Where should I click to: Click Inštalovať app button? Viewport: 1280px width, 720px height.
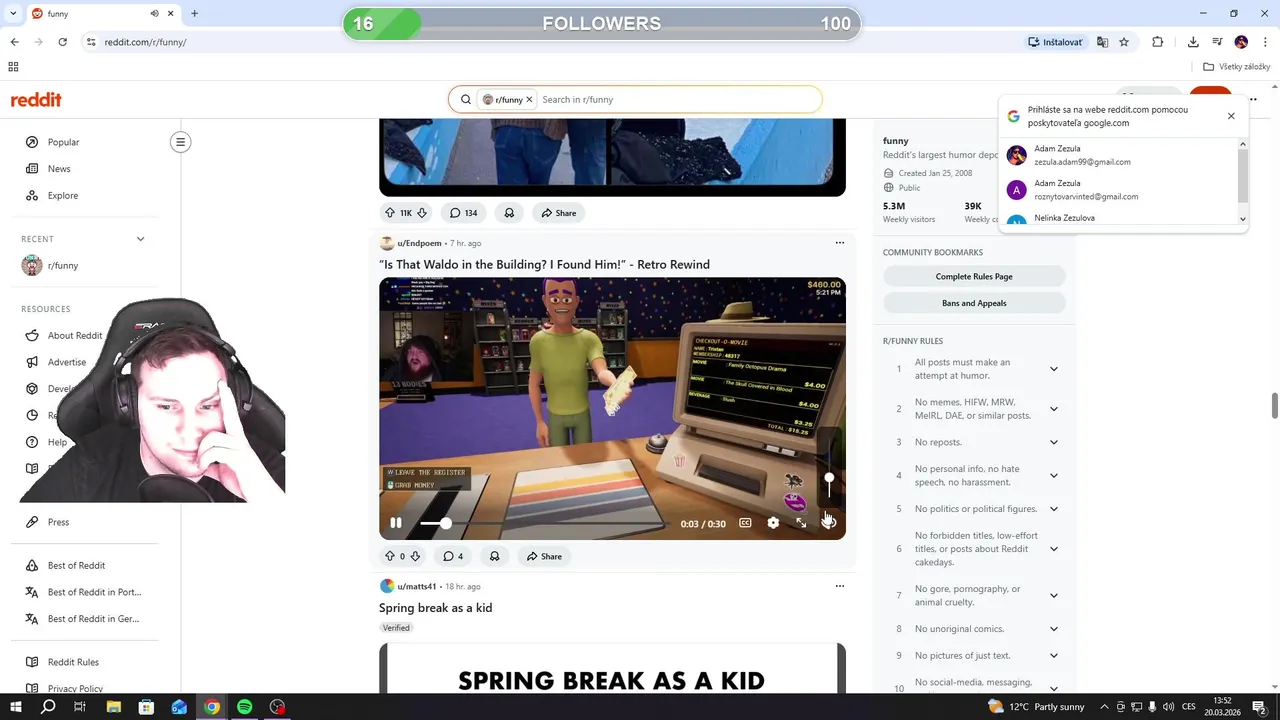[1056, 42]
